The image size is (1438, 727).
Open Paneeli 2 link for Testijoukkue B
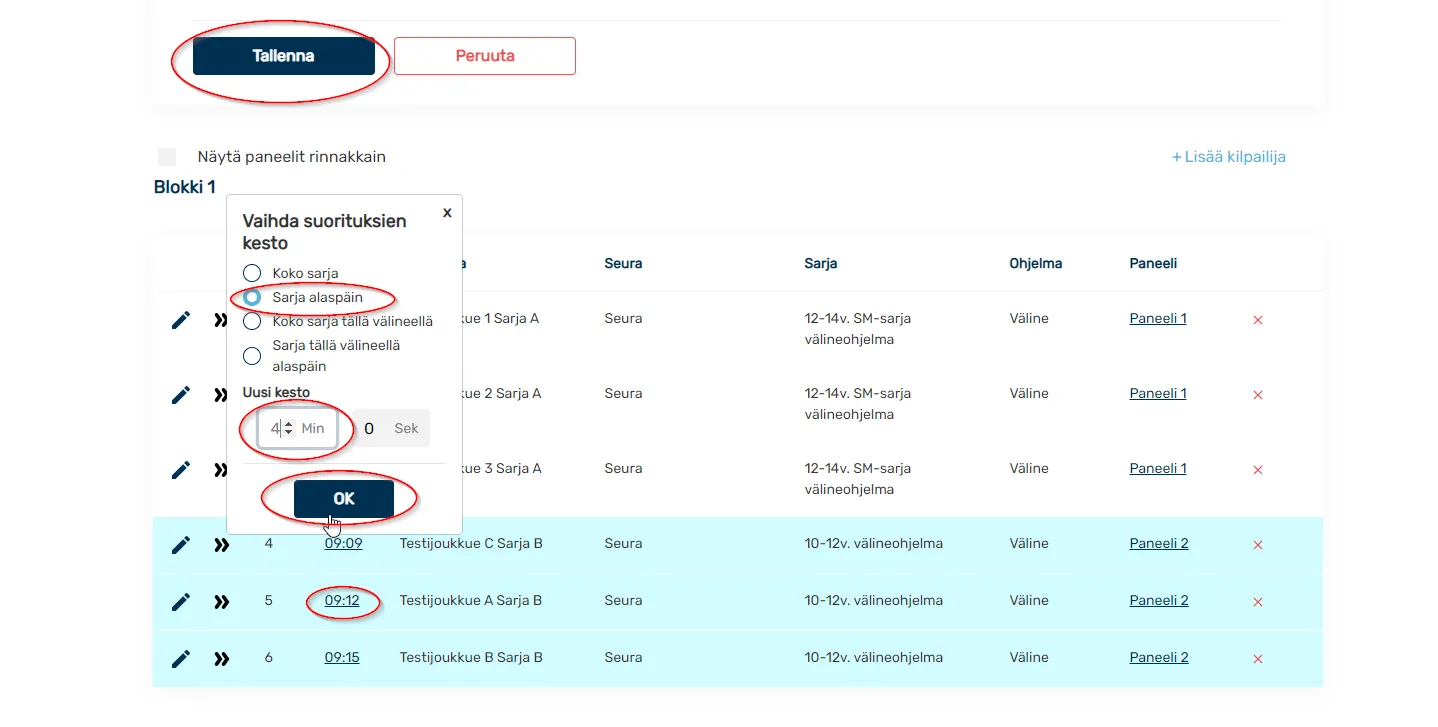pyautogui.click(x=1159, y=658)
